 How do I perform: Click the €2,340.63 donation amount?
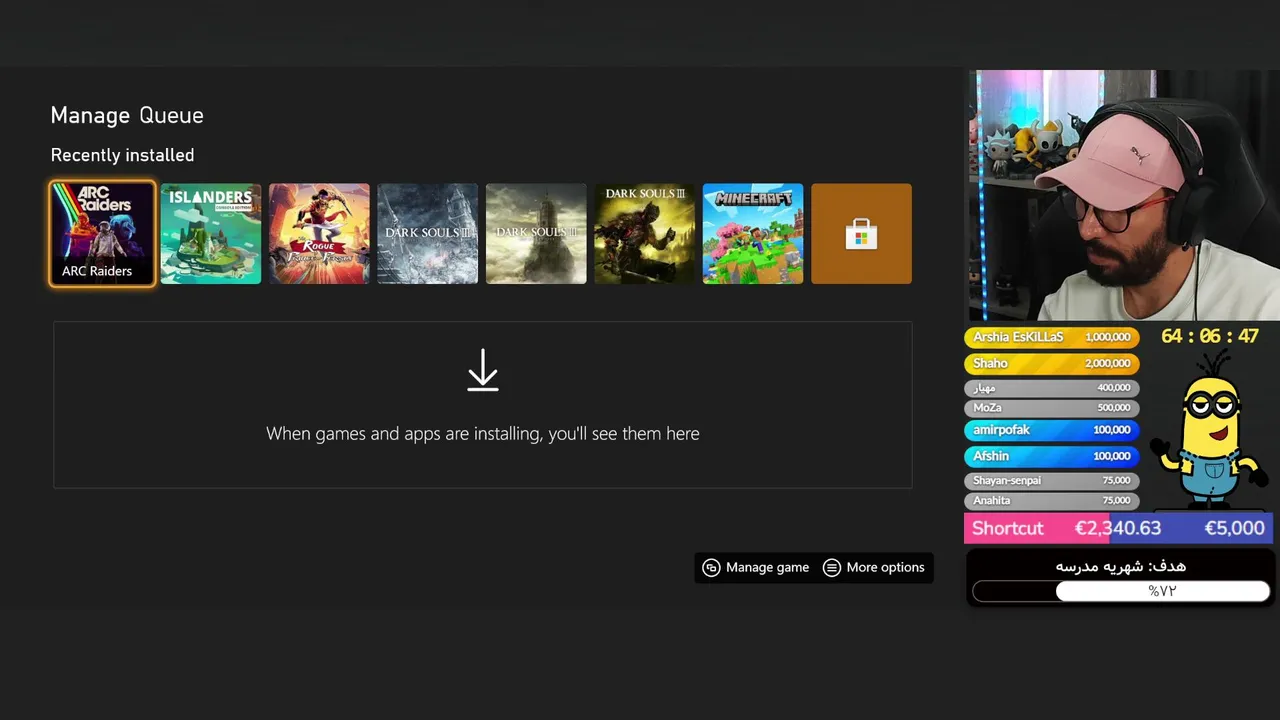[1118, 528]
